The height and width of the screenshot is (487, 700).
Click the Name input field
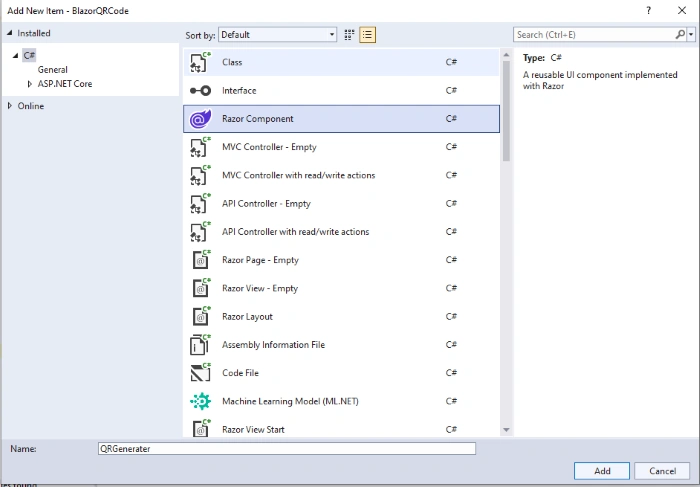(x=287, y=449)
